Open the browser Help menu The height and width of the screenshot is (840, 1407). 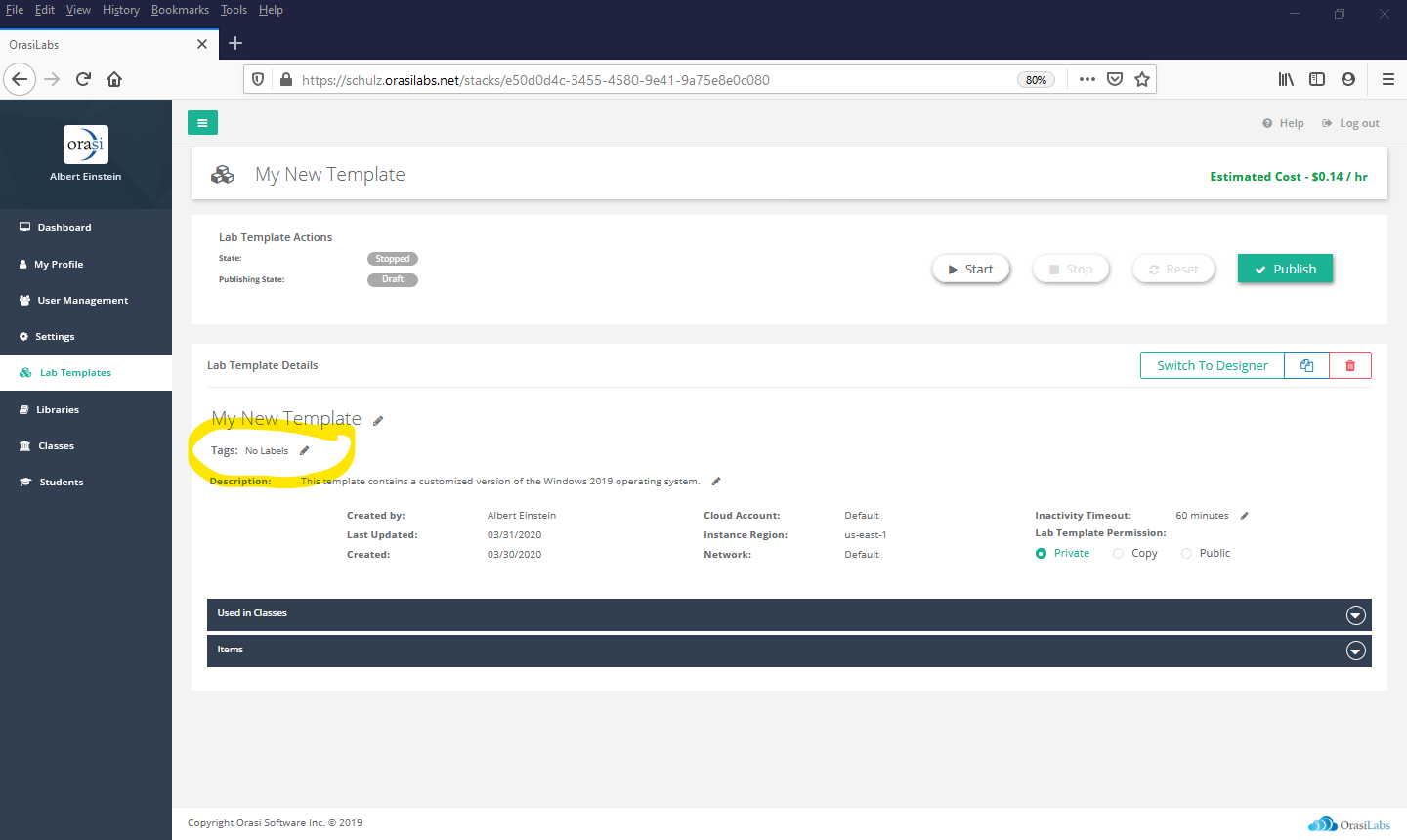271,10
